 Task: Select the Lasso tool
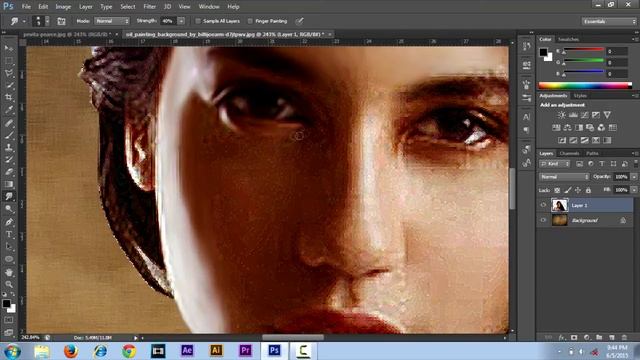(9, 73)
